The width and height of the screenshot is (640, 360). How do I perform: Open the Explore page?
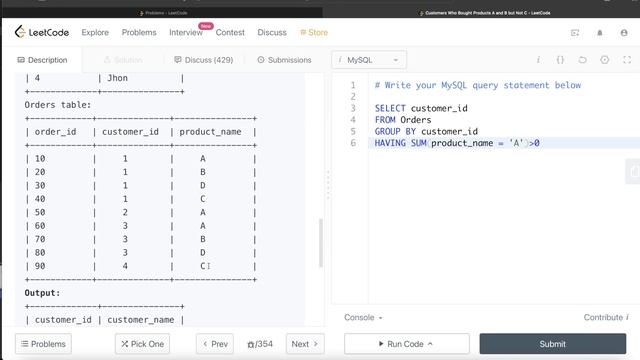[95, 32]
